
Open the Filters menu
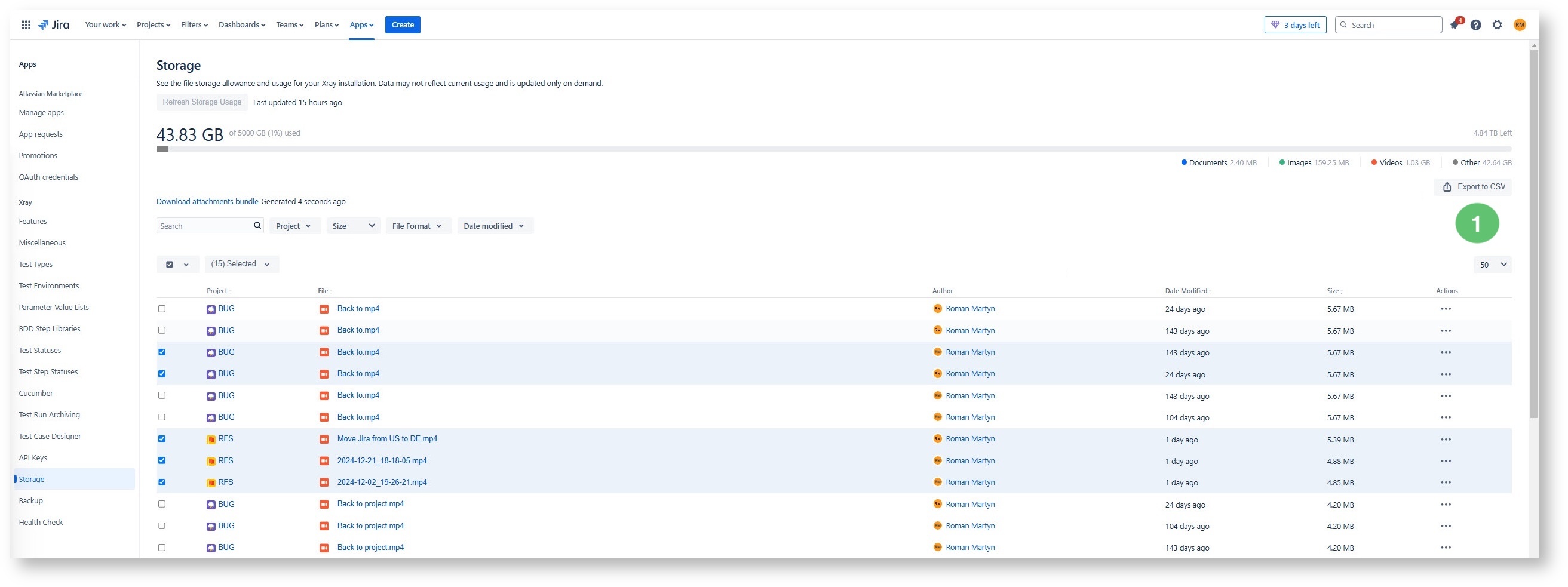pos(194,25)
